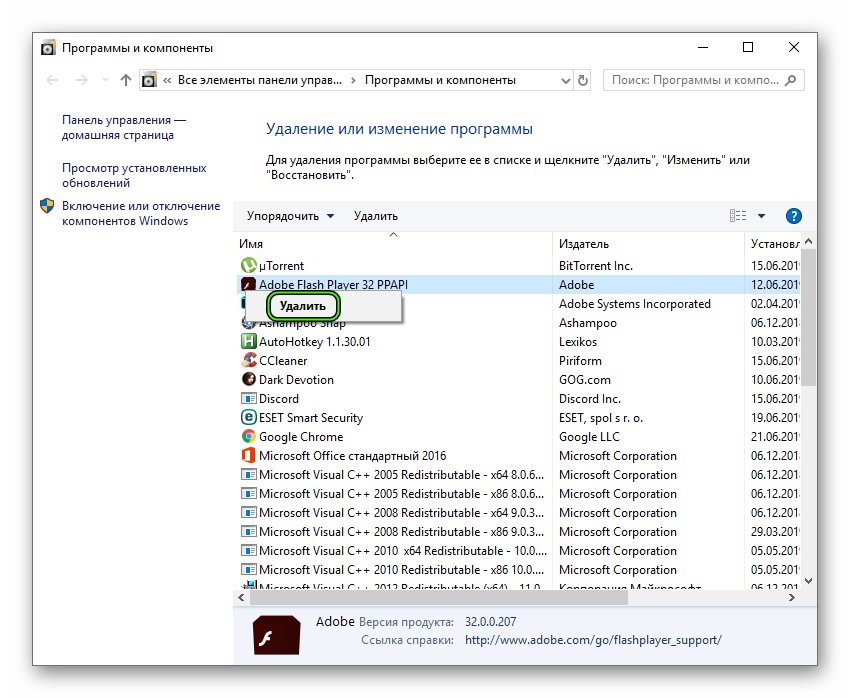Viewport: 850px width, 698px height.
Task: Click the Удалить toolbar button
Action: tap(375, 215)
